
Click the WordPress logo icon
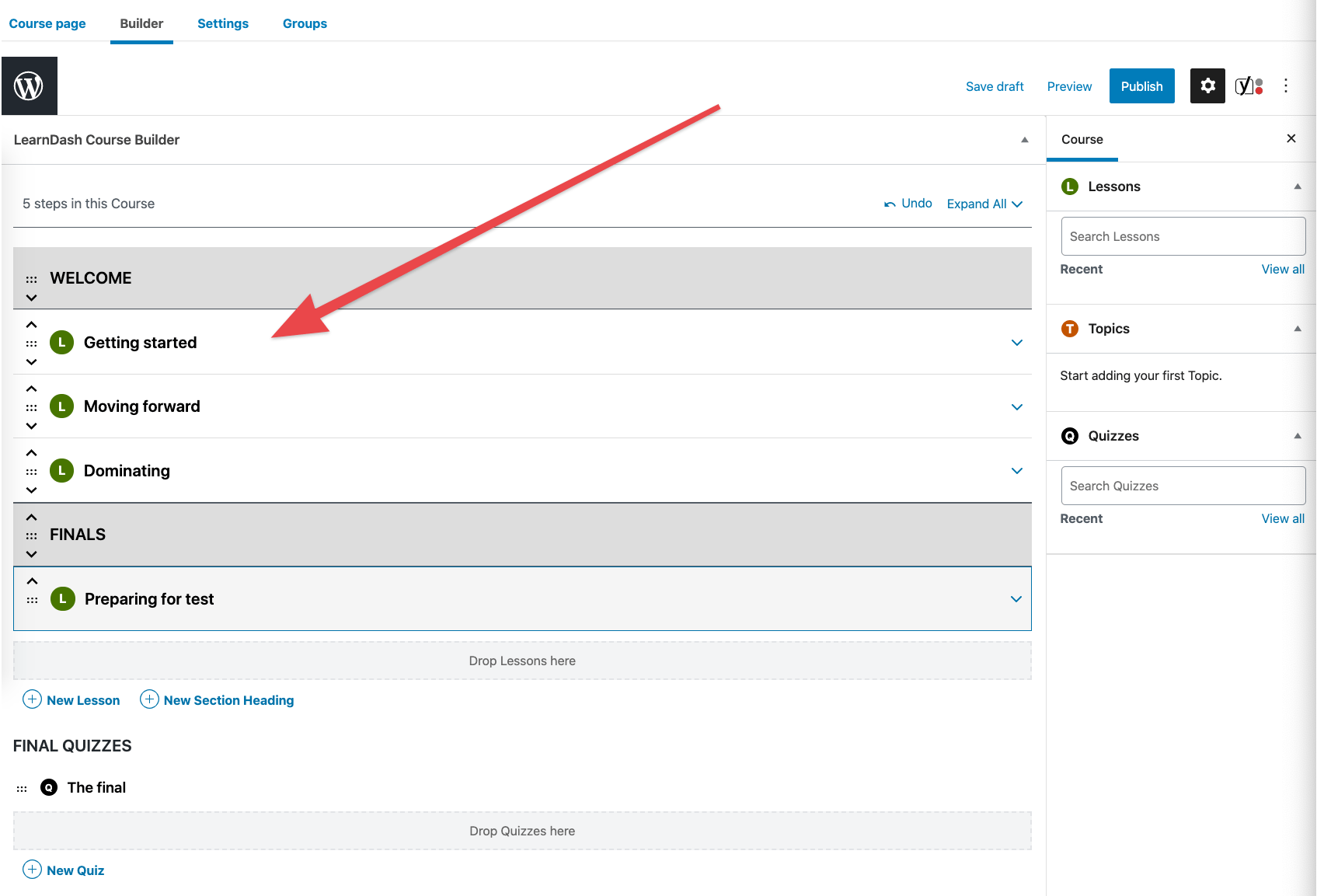click(30, 85)
